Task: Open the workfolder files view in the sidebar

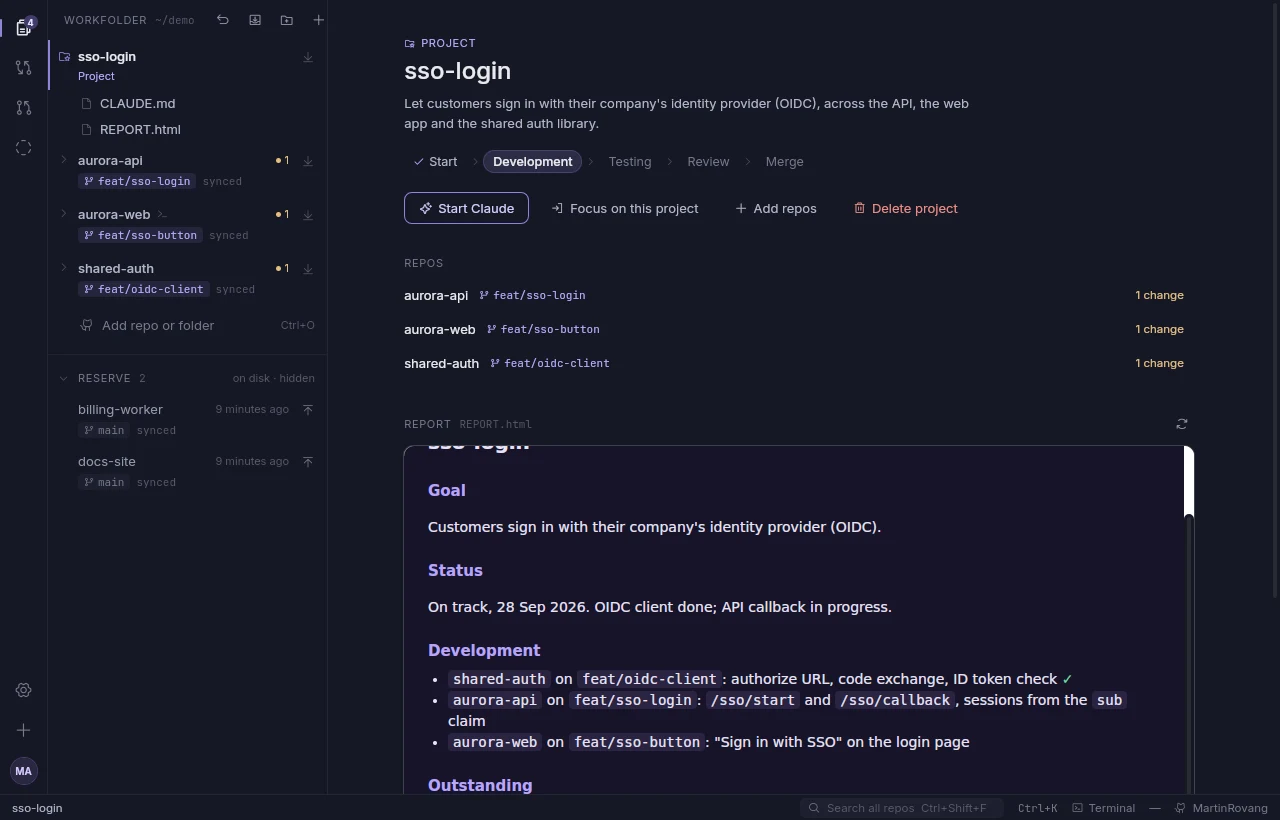Action: [x=24, y=27]
